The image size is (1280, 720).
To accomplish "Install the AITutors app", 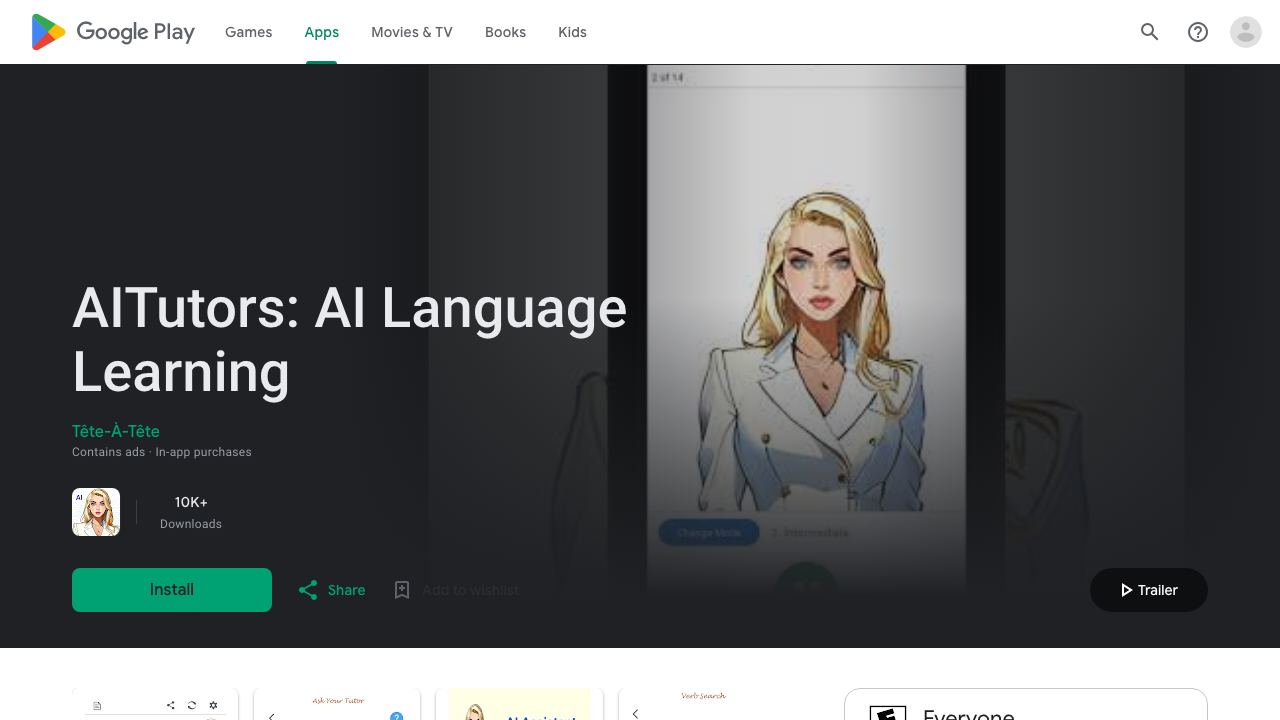I will pyautogui.click(x=172, y=590).
